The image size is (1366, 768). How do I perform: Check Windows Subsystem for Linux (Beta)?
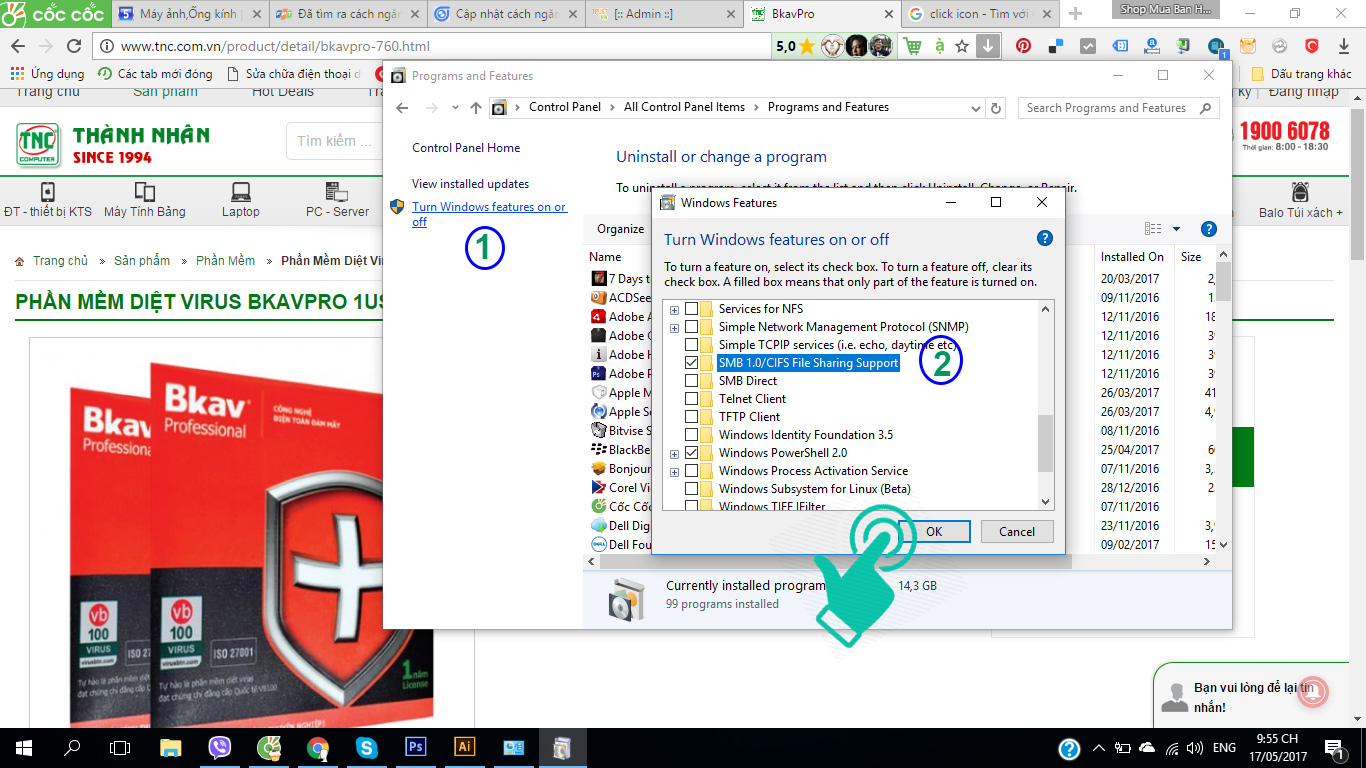coord(691,489)
